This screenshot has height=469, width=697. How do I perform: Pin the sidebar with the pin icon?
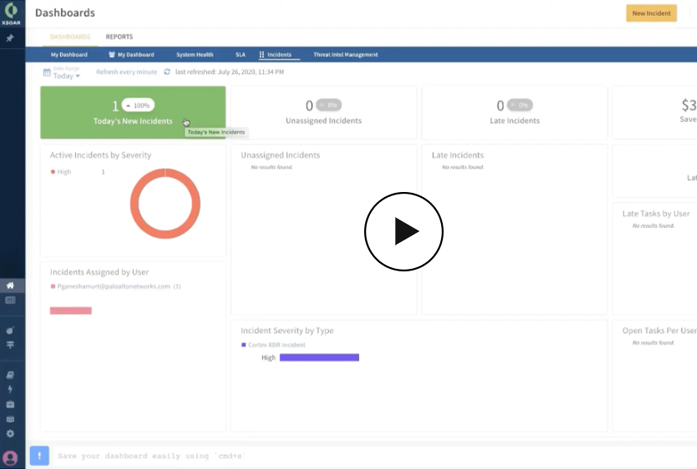click(10, 38)
